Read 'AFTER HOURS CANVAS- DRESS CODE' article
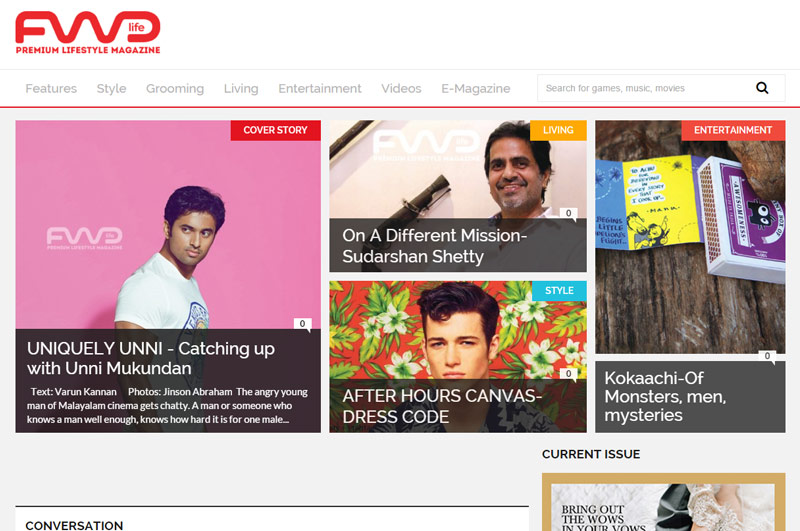The height and width of the screenshot is (531, 800). click(441, 406)
